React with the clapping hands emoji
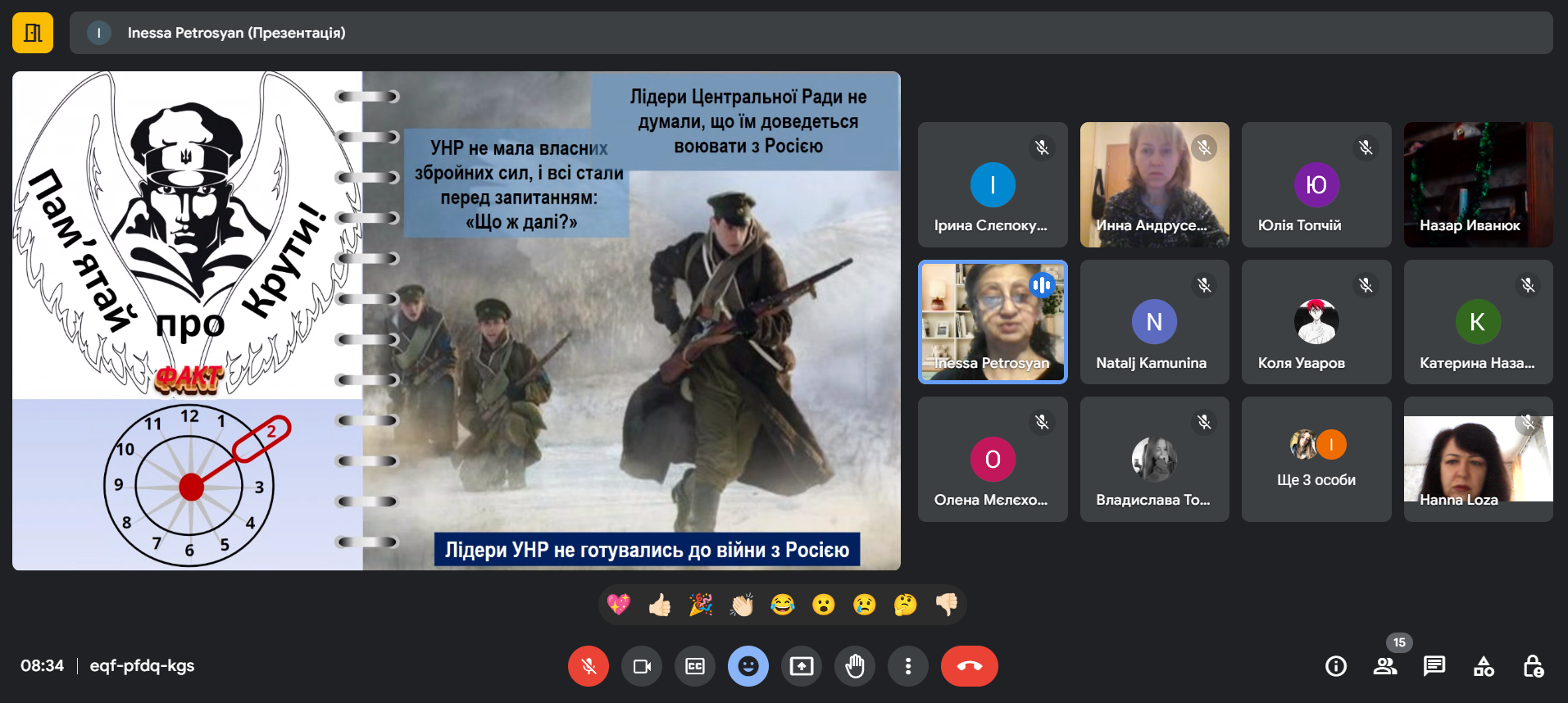The image size is (1568, 703). click(742, 605)
